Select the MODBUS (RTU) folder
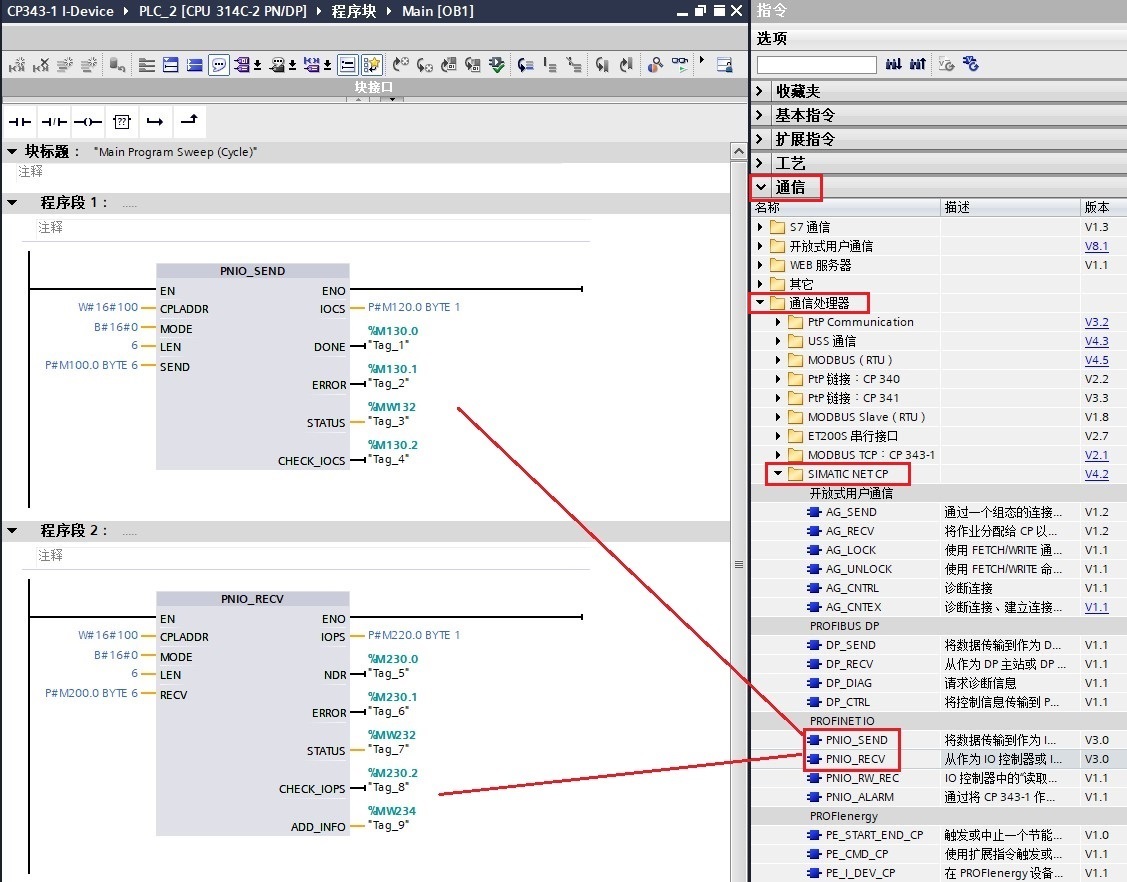This screenshot has width=1127, height=882. [850, 359]
